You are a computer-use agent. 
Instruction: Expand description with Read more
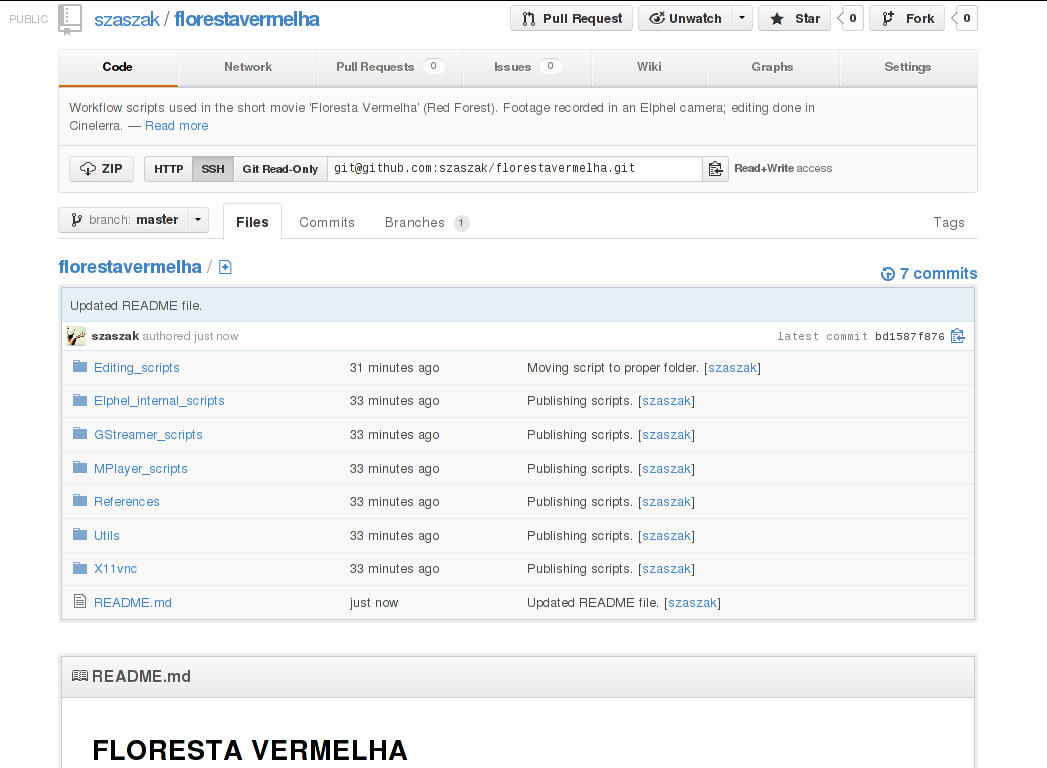pos(176,126)
